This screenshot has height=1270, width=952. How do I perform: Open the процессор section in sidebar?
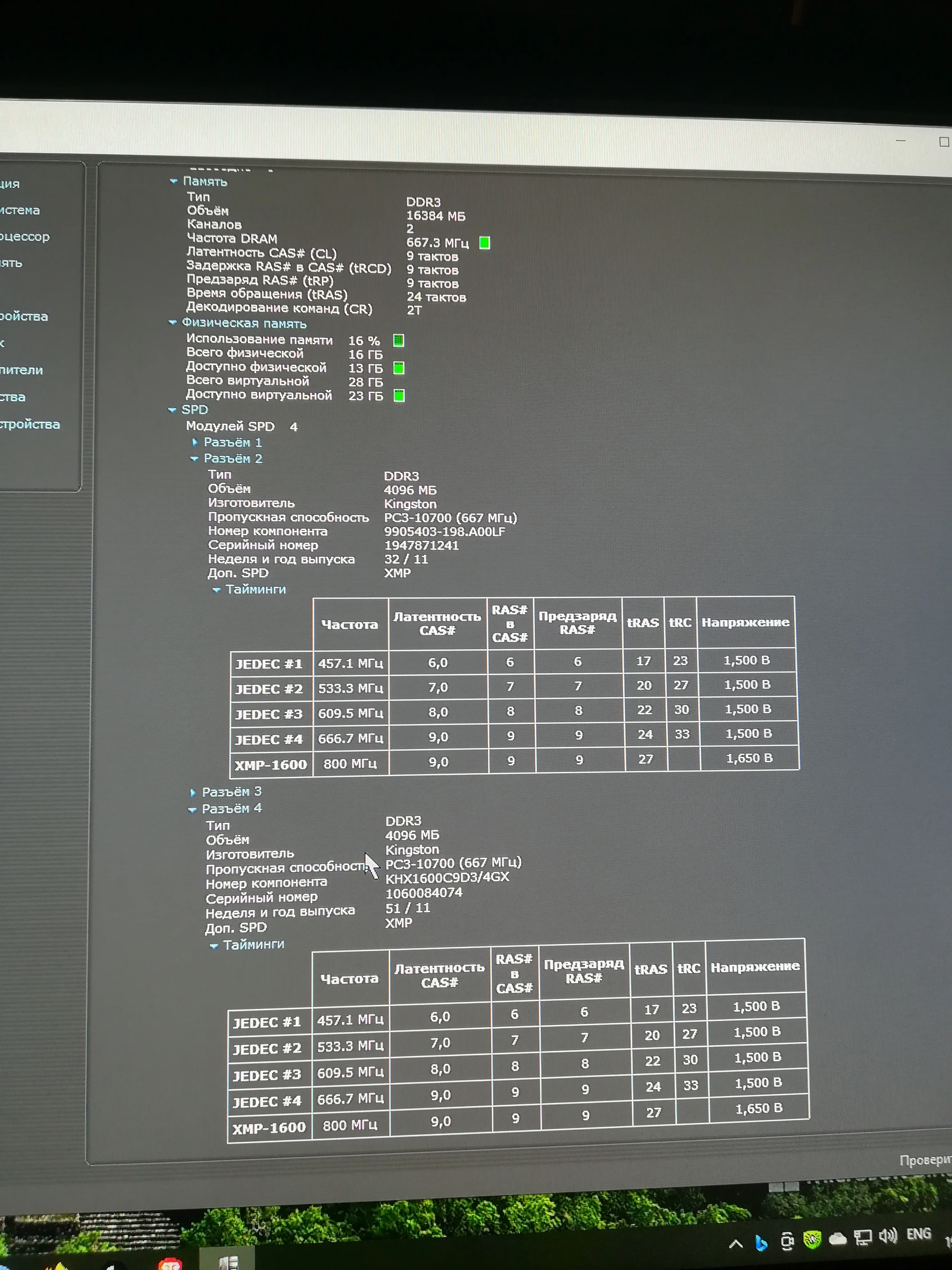pos(24,237)
